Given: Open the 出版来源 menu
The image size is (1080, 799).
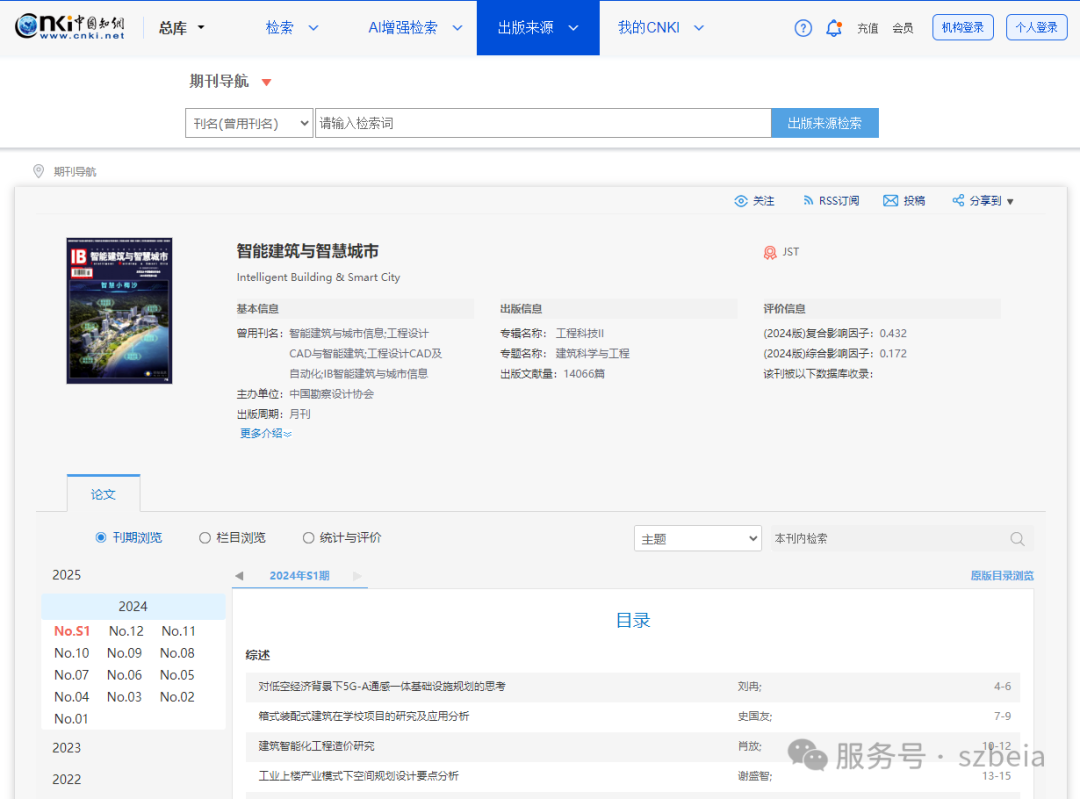Looking at the screenshot, I should [538, 27].
